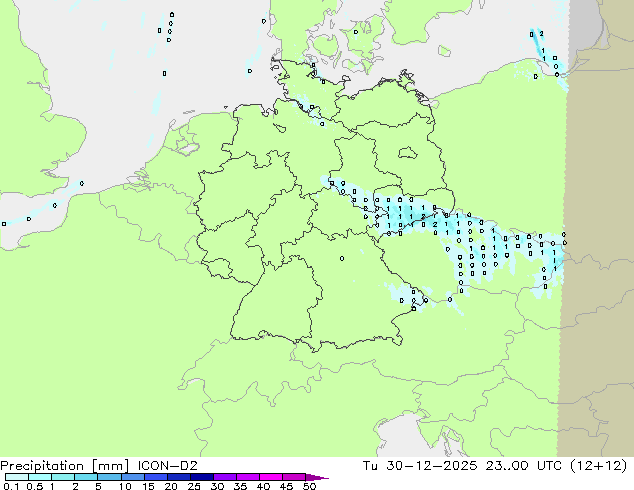Click the '(12+12)' forecast run label
Viewport: 634px width, 490px height.
coord(599,466)
